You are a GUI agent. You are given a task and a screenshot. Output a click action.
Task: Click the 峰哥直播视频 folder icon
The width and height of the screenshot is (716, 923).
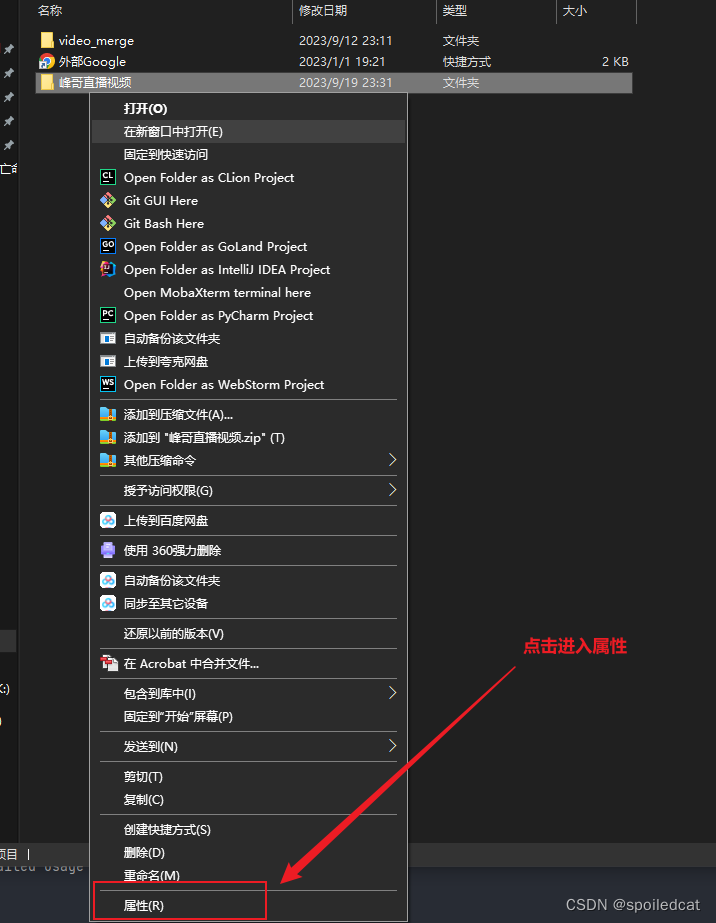coord(47,82)
